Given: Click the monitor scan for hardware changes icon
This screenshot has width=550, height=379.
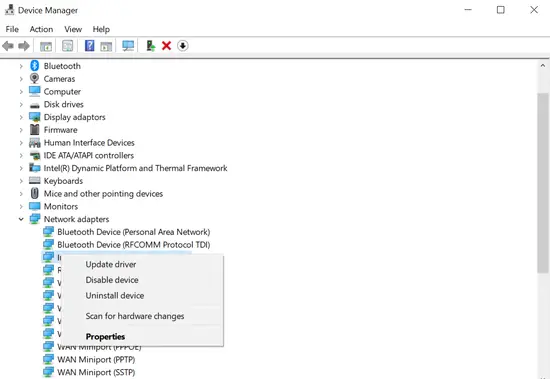Looking at the screenshot, I should pyautogui.click(x=128, y=46).
